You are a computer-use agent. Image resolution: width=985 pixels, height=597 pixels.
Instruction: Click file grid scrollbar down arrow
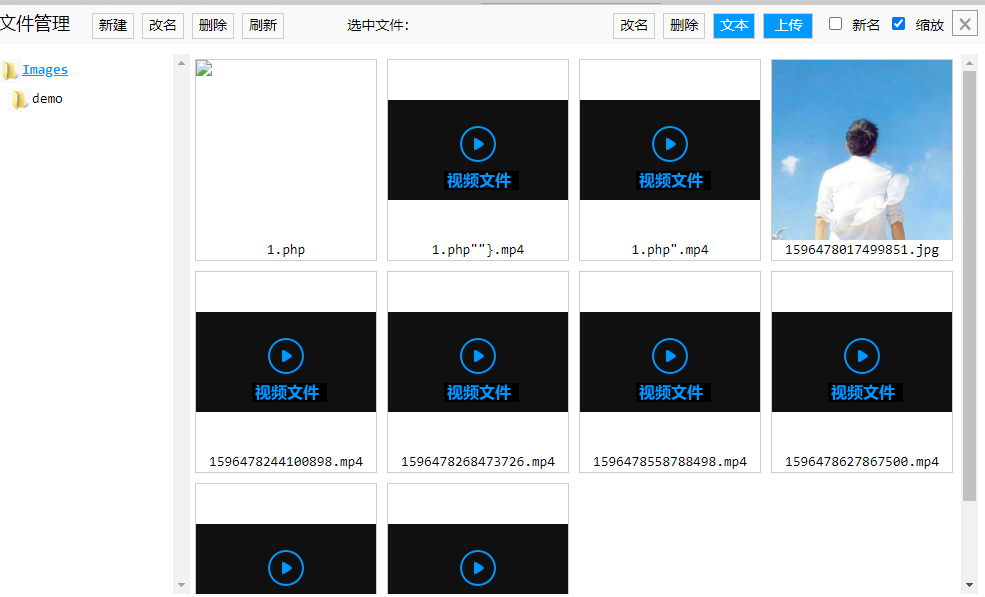coord(969,585)
